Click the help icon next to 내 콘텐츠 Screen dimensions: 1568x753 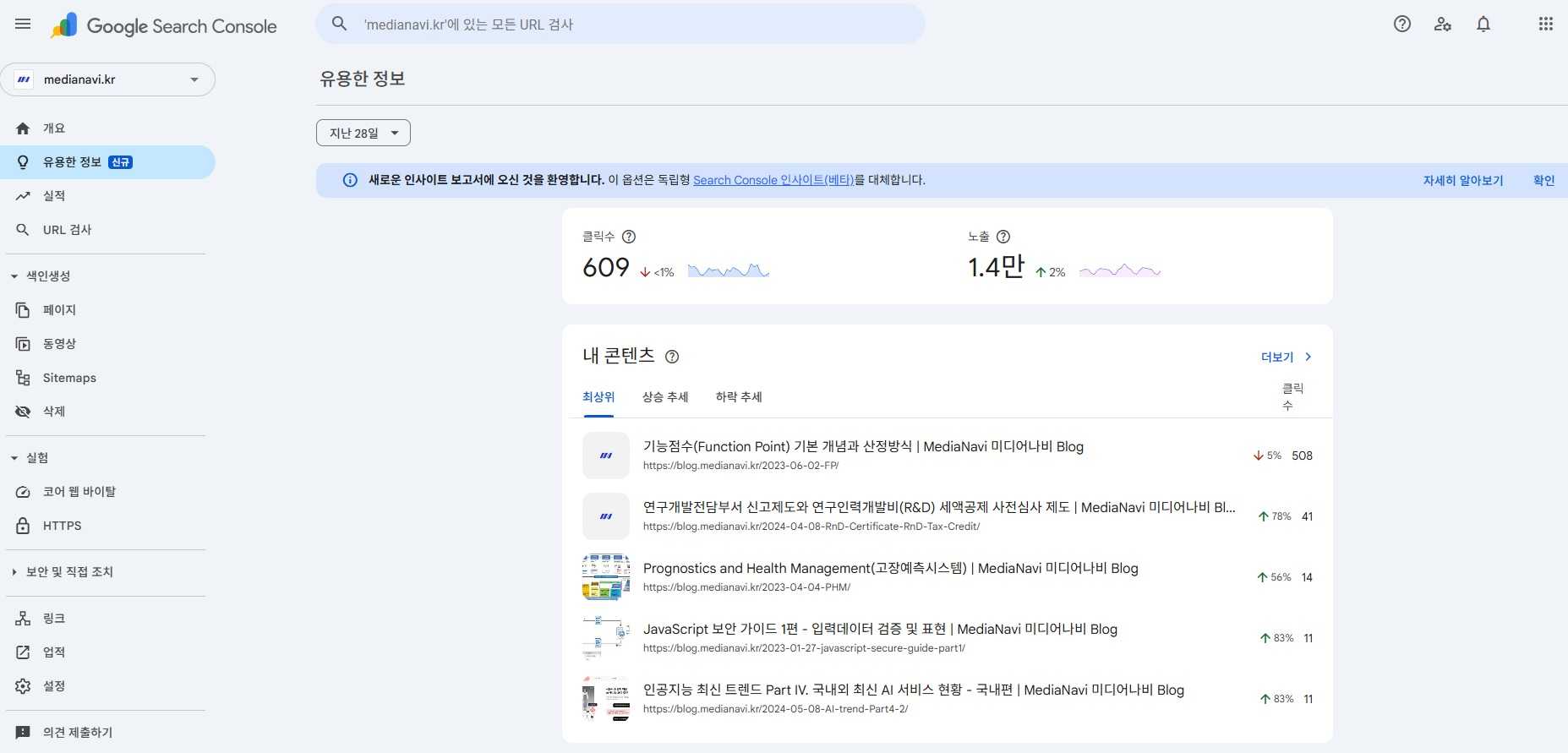click(x=672, y=357)
